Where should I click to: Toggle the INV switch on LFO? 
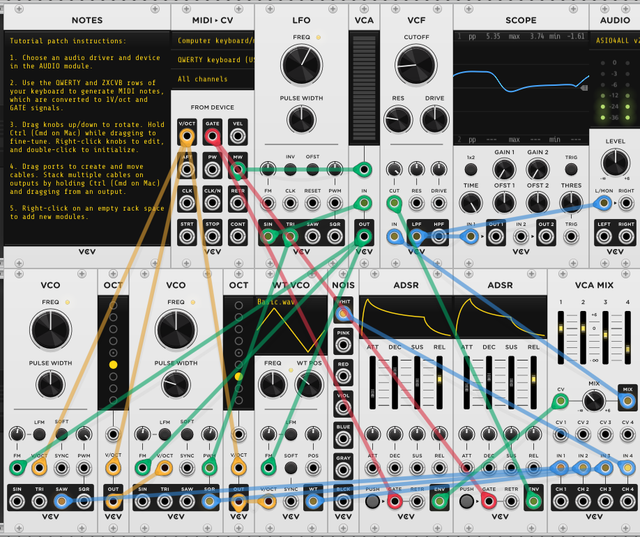tap(290, 169)
